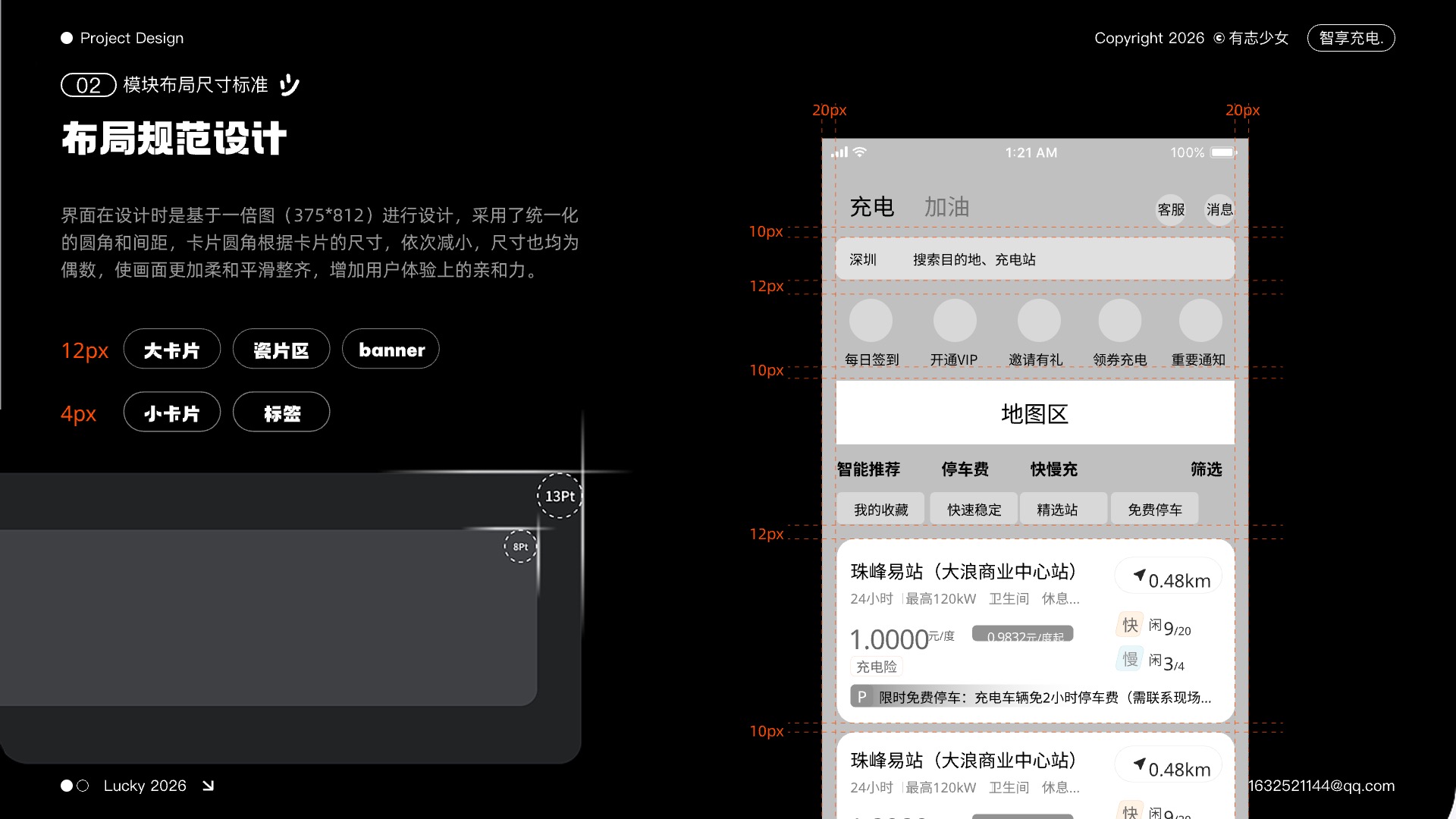Select the first filled page indicator dot
The height and width of the screenshot is (819, 1456).
click(67, 786)
